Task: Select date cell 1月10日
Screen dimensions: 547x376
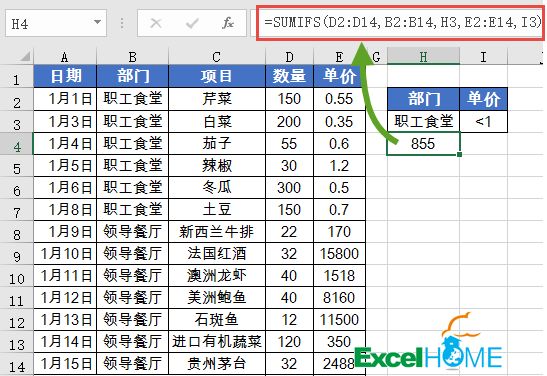Action: pyautogui.click(x=65, y=254)
